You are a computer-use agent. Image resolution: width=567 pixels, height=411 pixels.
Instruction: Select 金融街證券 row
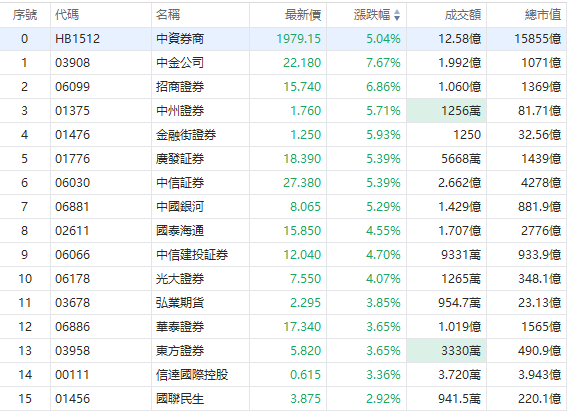tap(284, 135)
